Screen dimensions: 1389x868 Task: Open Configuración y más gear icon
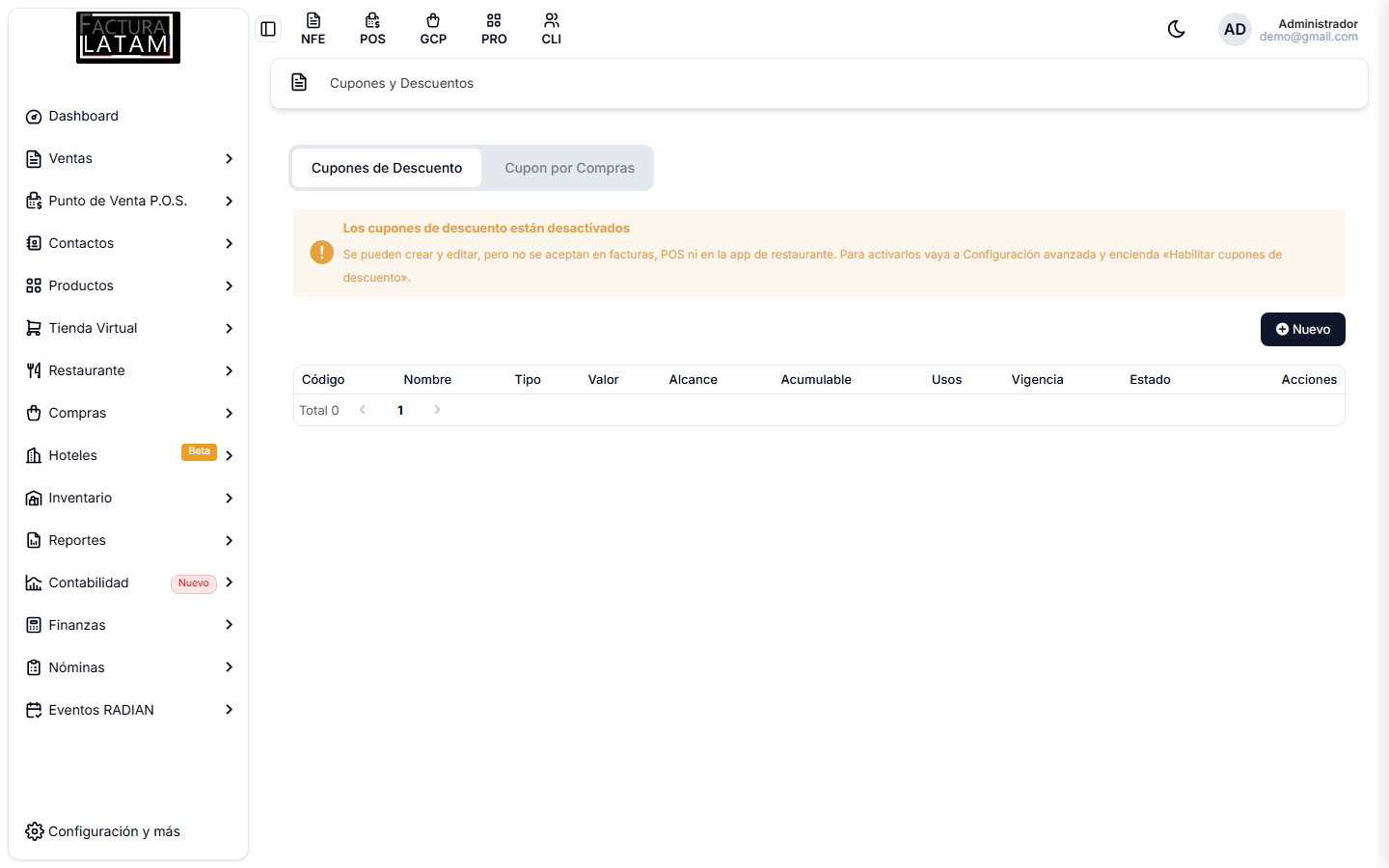pyautogui.click(x=34, y=831)
